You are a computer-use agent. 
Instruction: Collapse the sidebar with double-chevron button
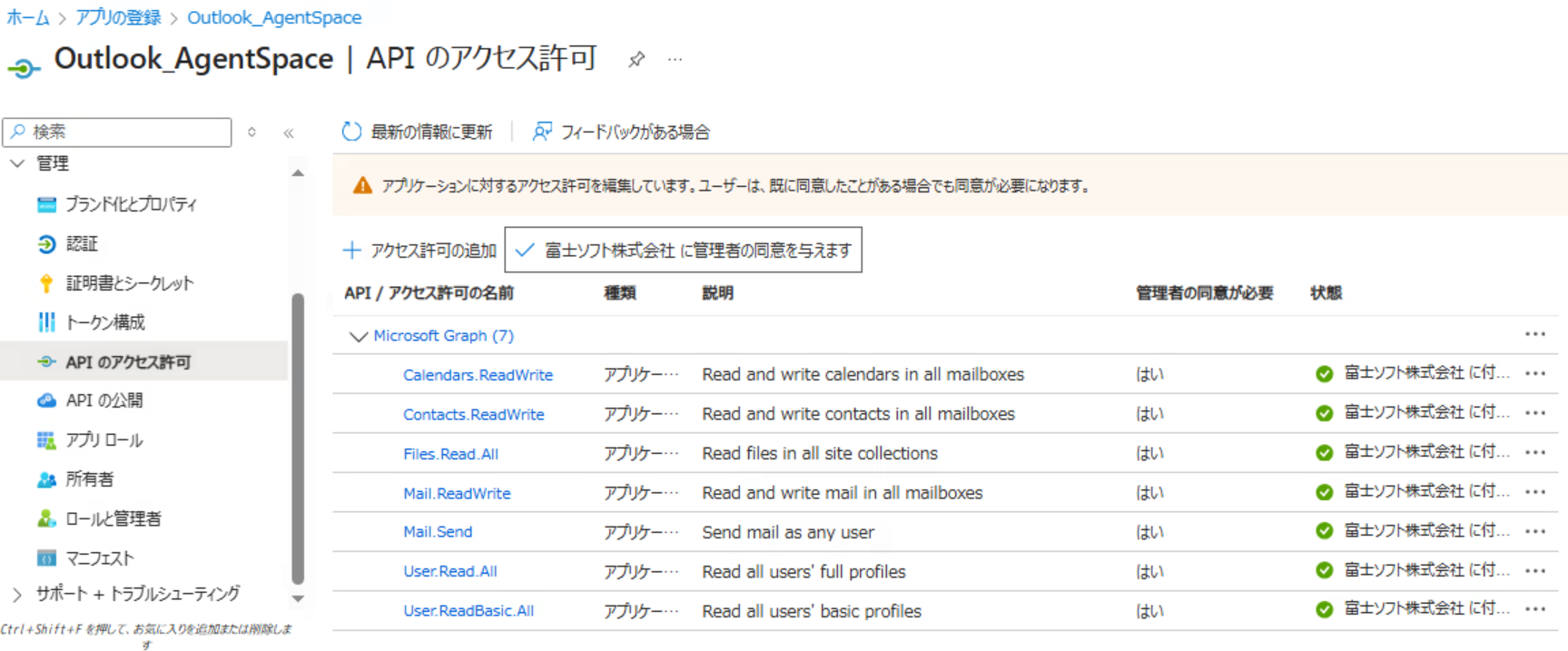pyautogui.click(x=289, y=133)
